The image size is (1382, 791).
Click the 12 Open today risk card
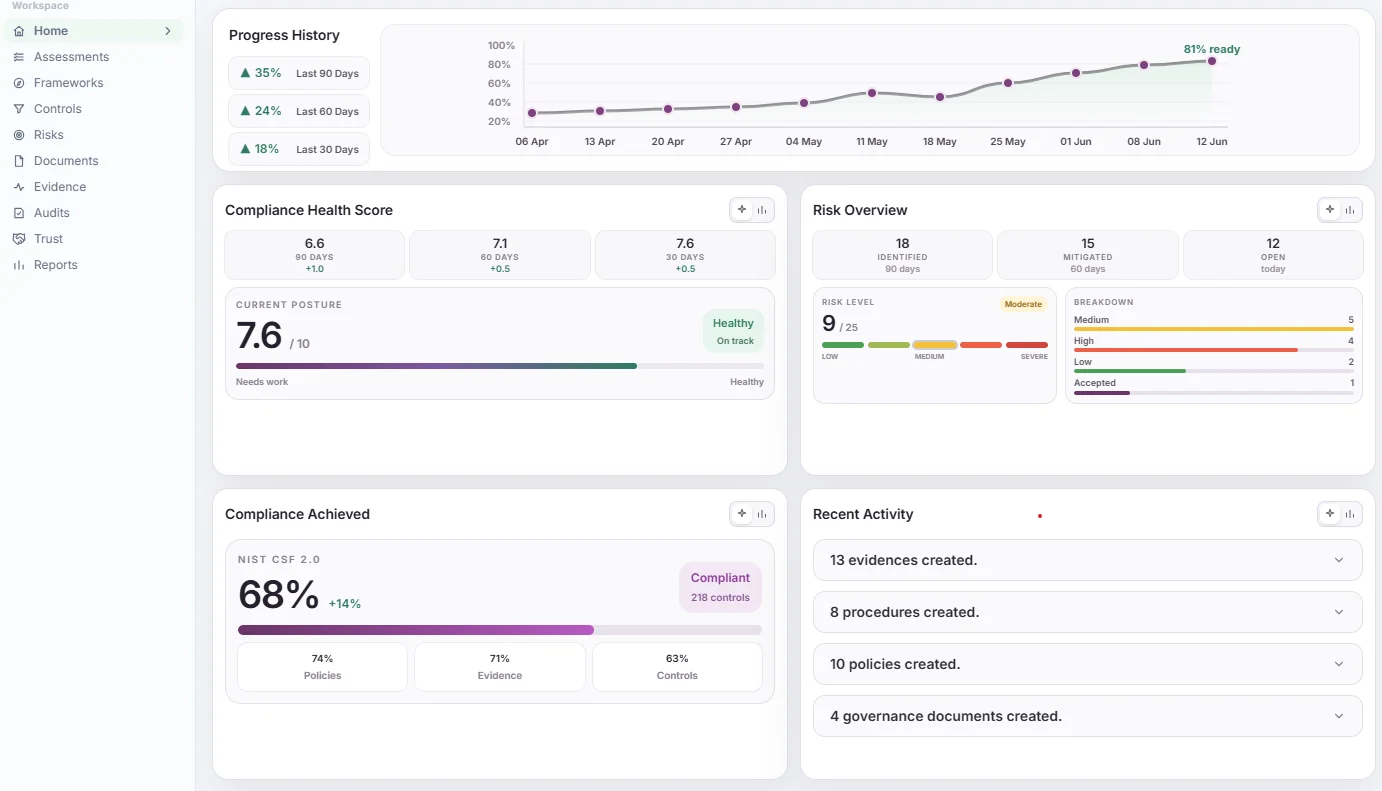[1273, 255]
